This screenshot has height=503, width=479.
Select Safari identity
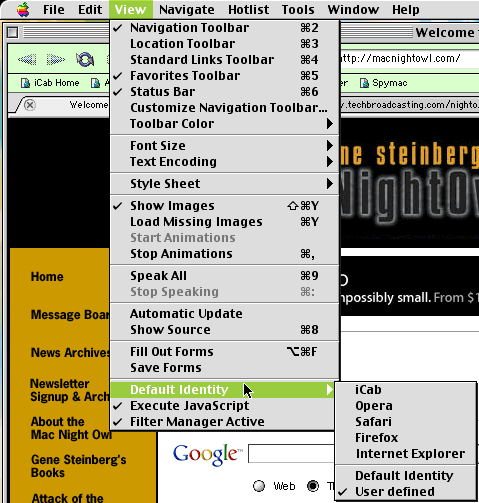pos(406,422)
